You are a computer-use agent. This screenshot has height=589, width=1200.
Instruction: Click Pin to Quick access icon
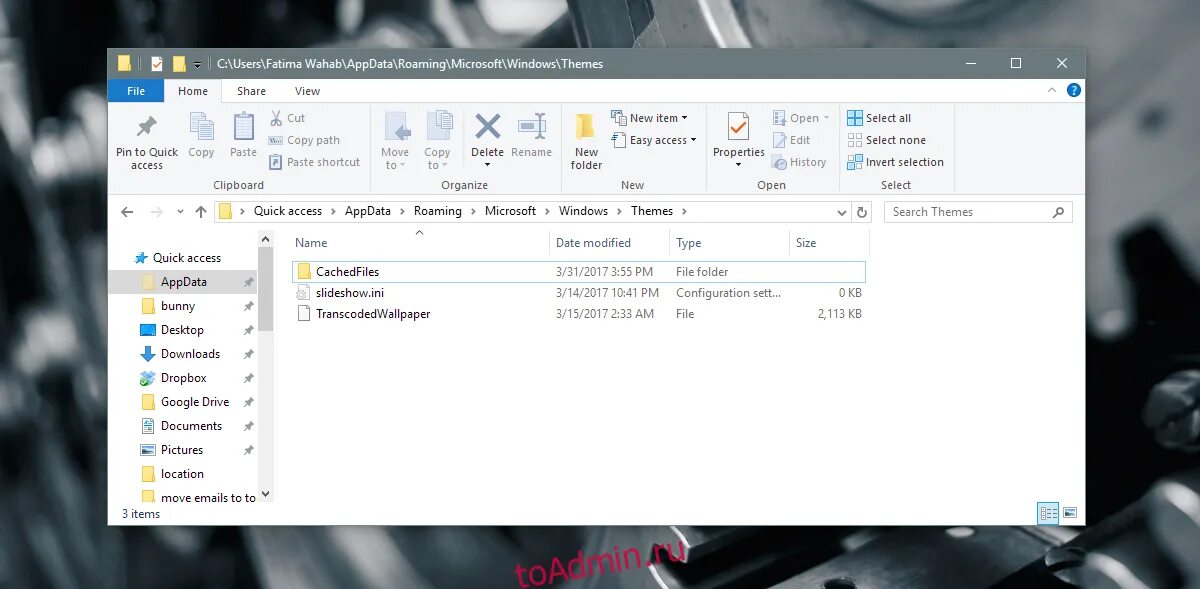147,128
